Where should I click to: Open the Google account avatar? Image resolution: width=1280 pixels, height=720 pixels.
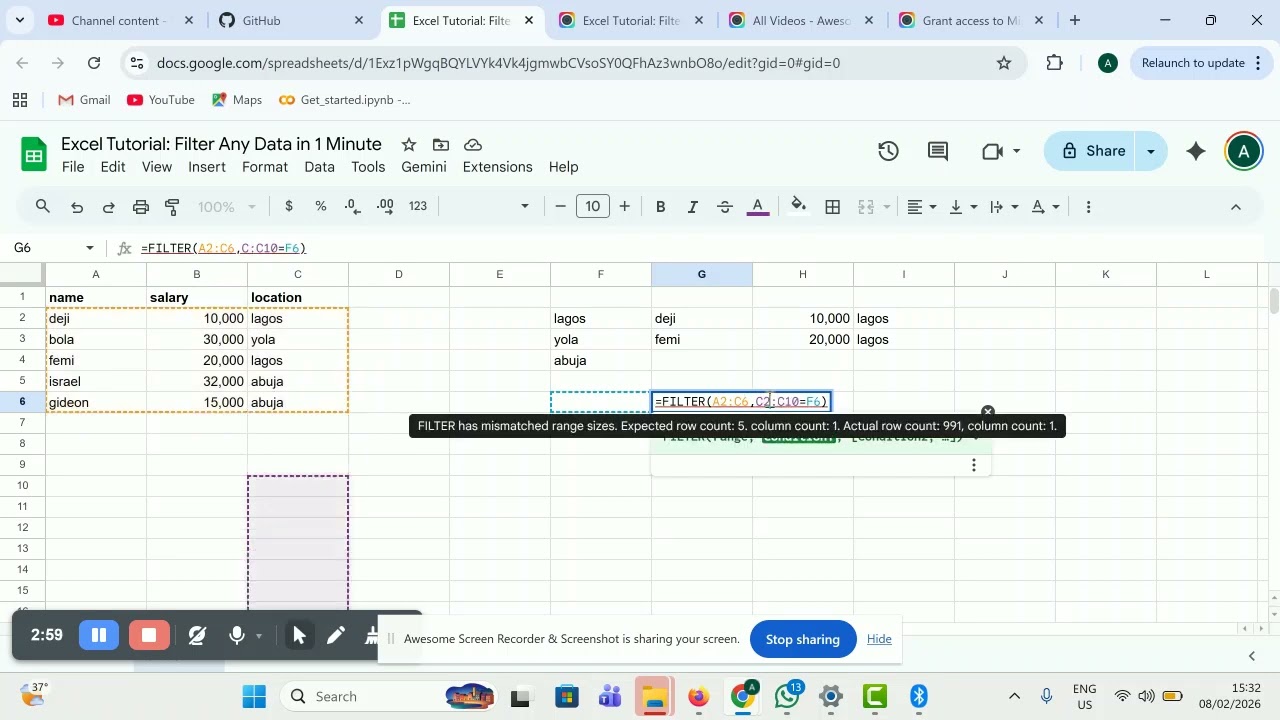coord(1243,151)
